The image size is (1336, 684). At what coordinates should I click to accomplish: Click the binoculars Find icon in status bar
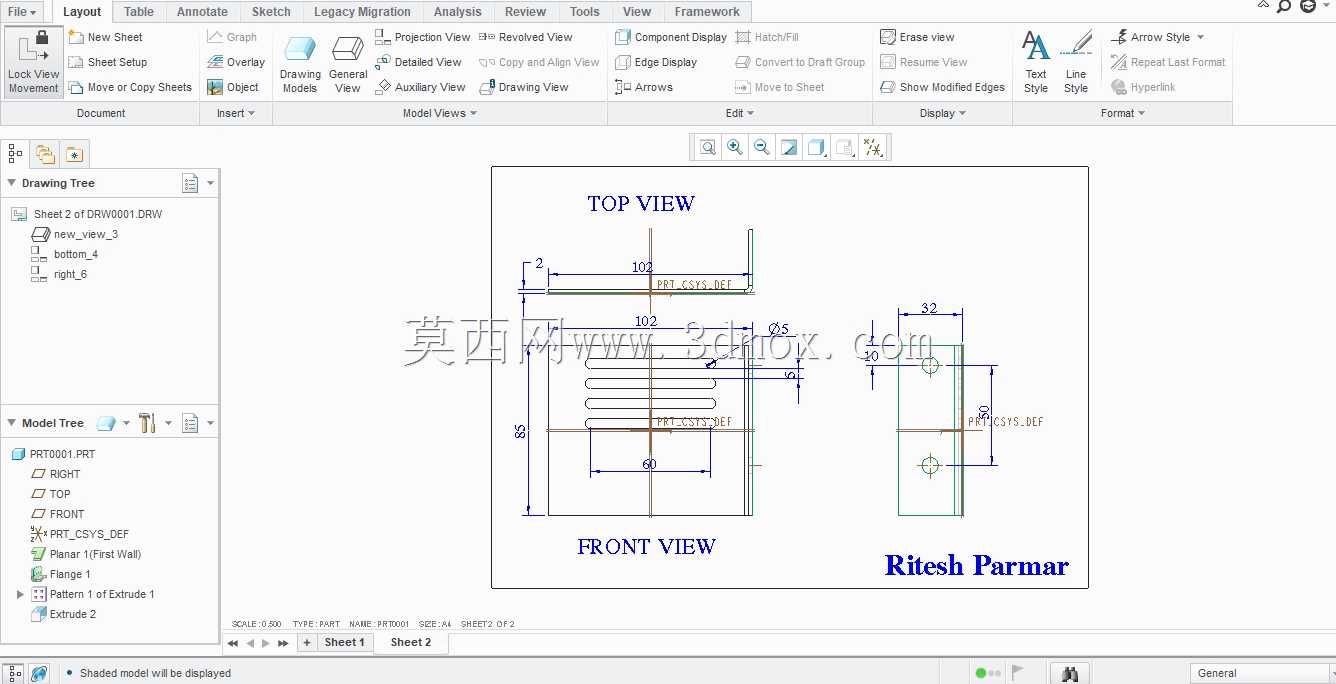(x=1070, y=673)
